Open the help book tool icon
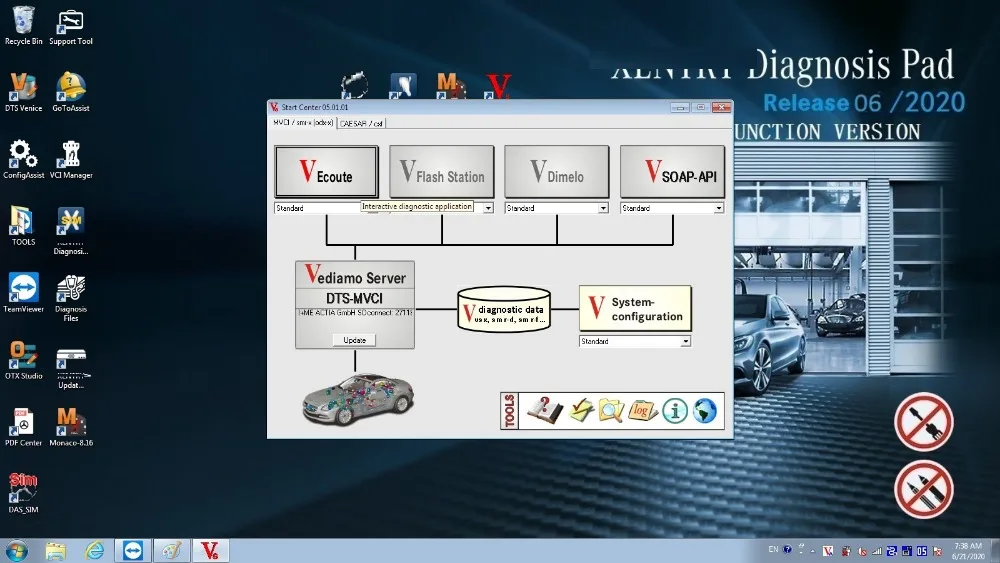Image resolution: width=1000 pixels, height=563 pixels. pos(544,411)
